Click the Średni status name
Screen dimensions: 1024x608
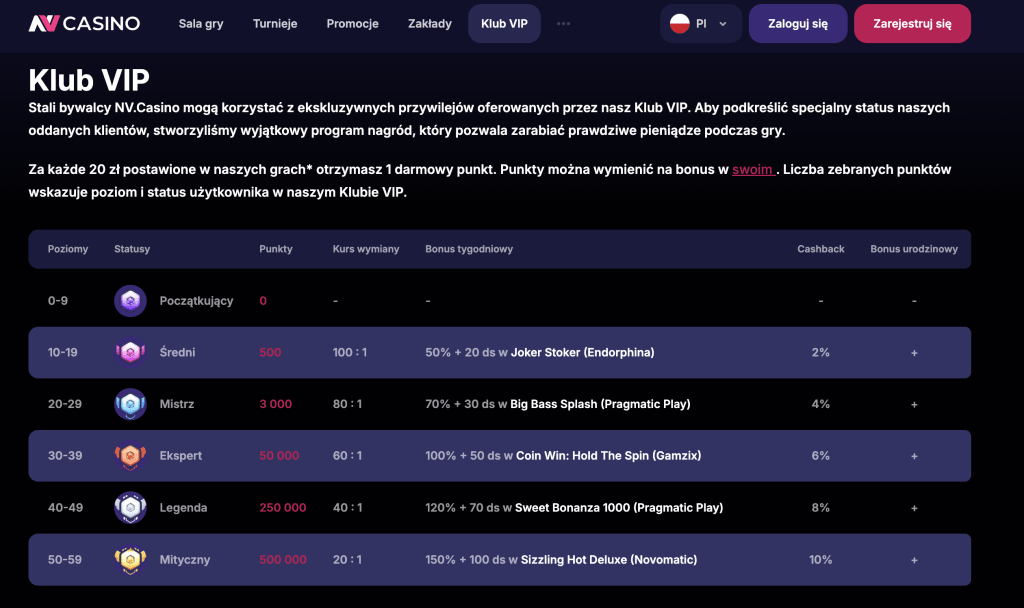click(178, 353)
